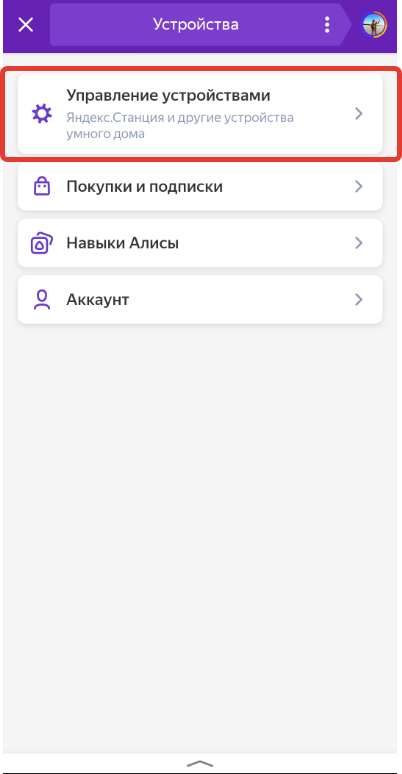Viewport: 402px width, 774px height.
Task: Close the Устройства screen with the X
Action: (26, 25)
